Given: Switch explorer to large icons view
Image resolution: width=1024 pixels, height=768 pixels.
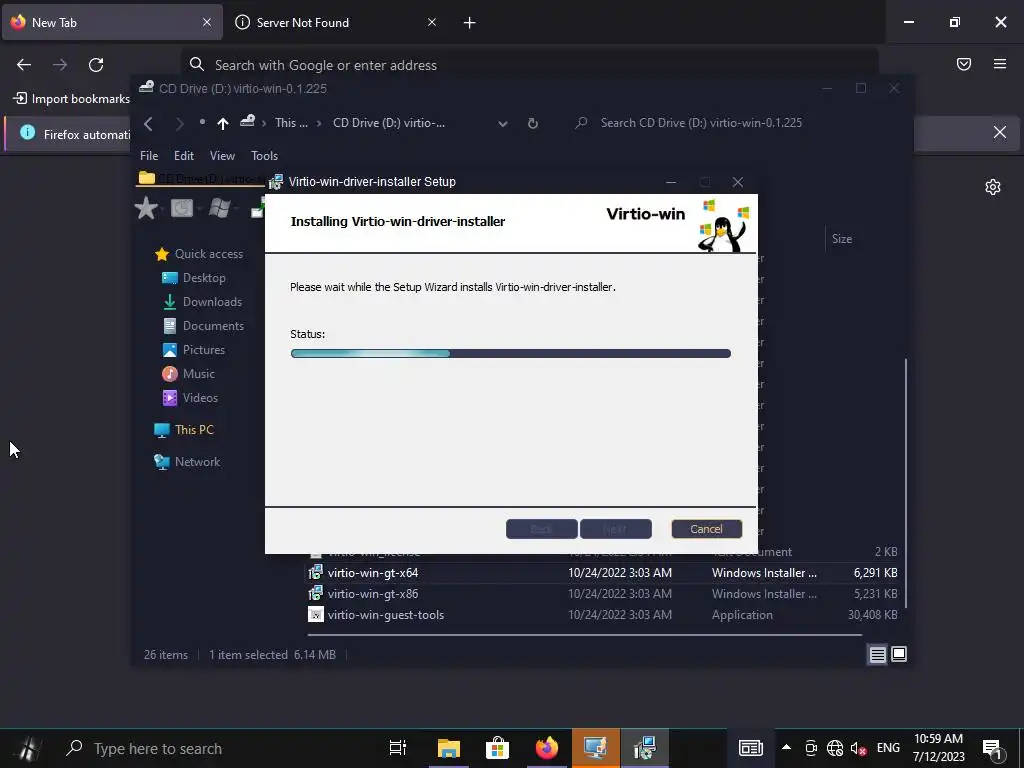Looking at the screenshot, I should pos(899,654).
